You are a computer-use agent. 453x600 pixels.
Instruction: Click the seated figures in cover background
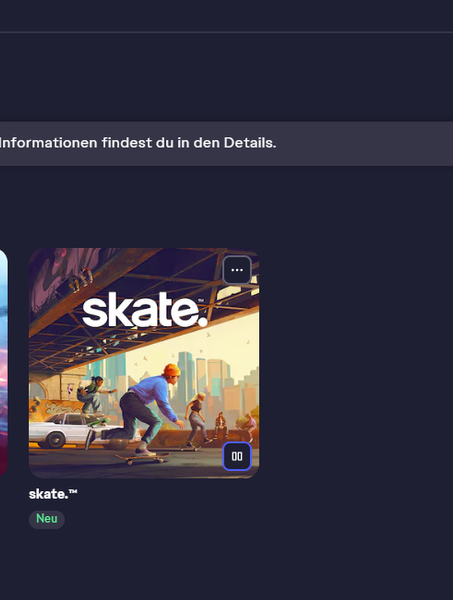point(233,426)
